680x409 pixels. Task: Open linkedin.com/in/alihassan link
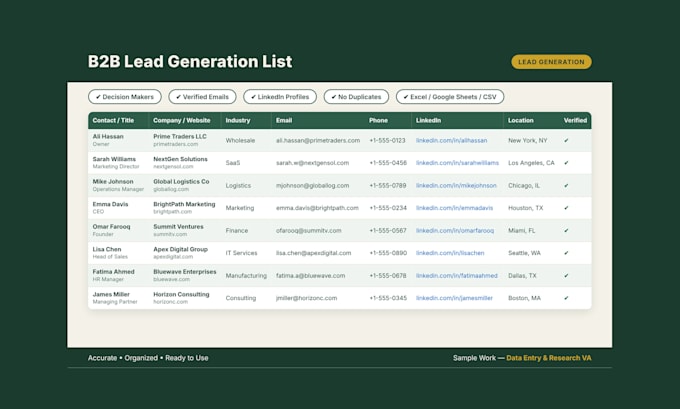point(451,141)
